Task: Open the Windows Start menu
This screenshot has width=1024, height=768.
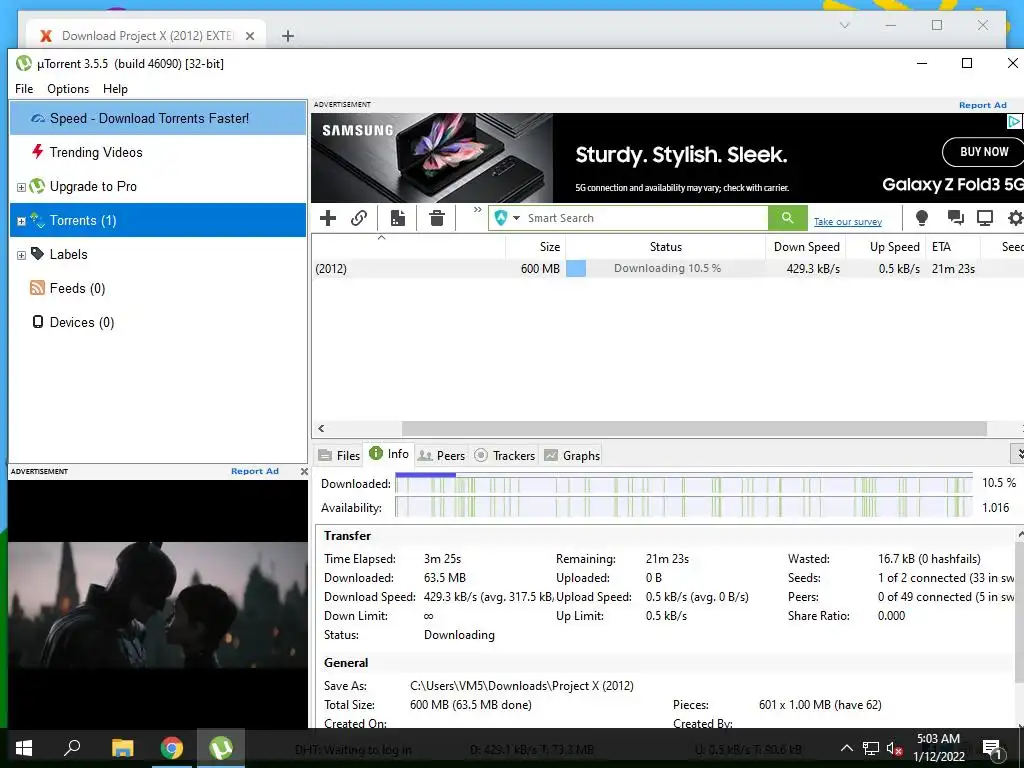Action: pyautogui.click(x=24, y=748)
